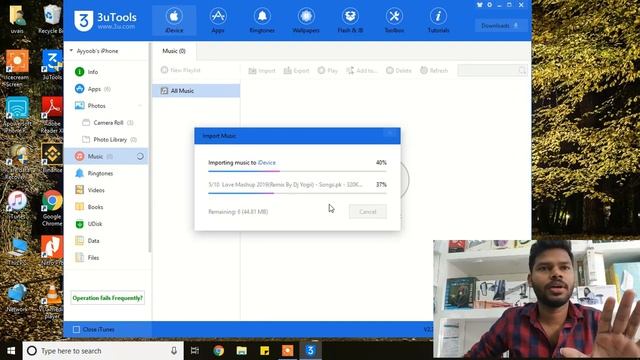The image size is (640, 360).
Task: Click the sidebar vertical scrollbar
Action: point(150,147)
